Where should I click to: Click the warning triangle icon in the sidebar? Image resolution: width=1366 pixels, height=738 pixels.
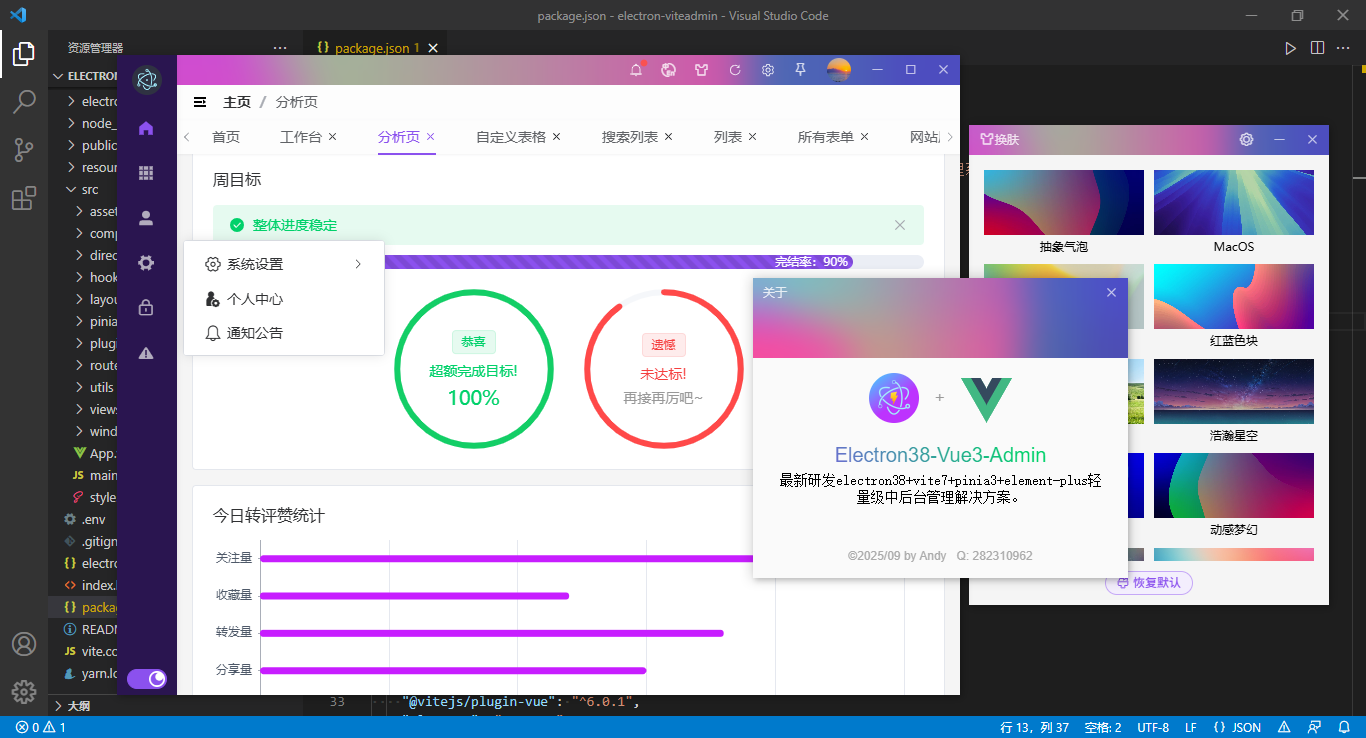click(146, 353)
